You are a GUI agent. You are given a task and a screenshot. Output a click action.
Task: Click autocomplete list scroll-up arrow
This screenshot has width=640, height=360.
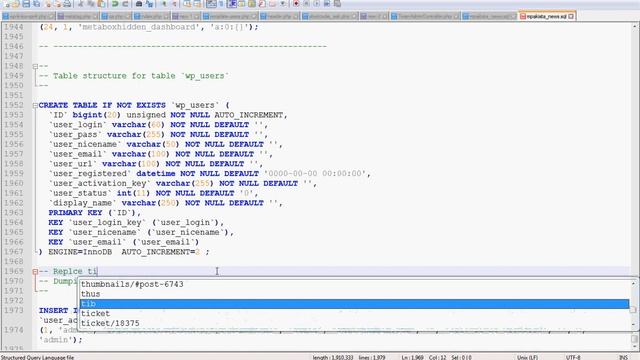click(x=633, y=283)
